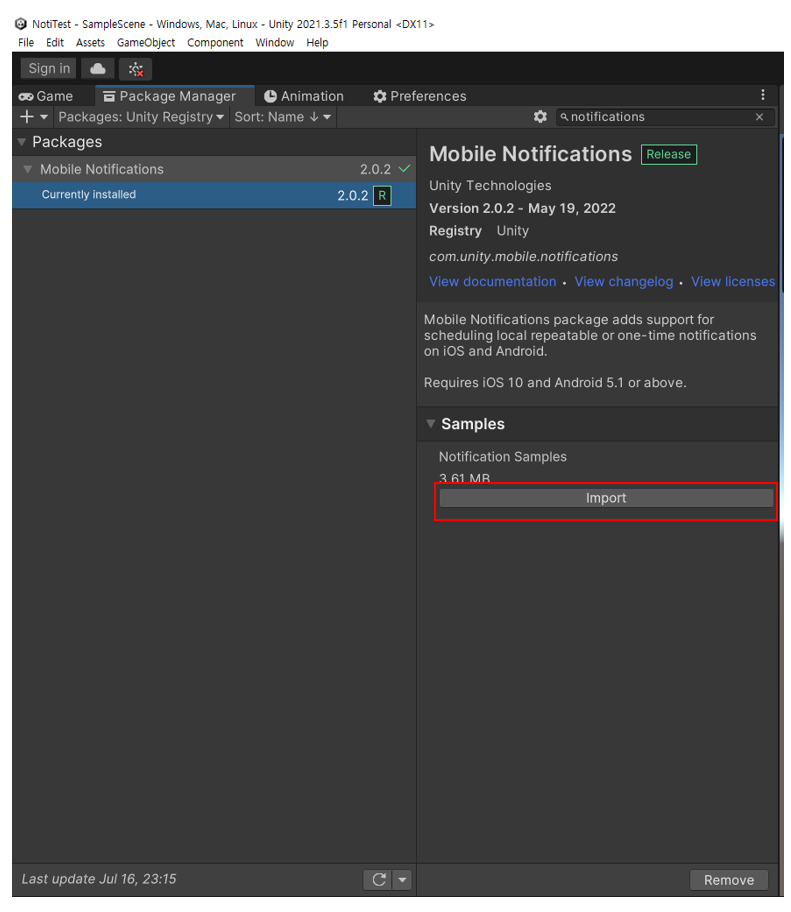The image size is (791, 912).
Task: Click the green installed checkmark
Action: (404, 169)
